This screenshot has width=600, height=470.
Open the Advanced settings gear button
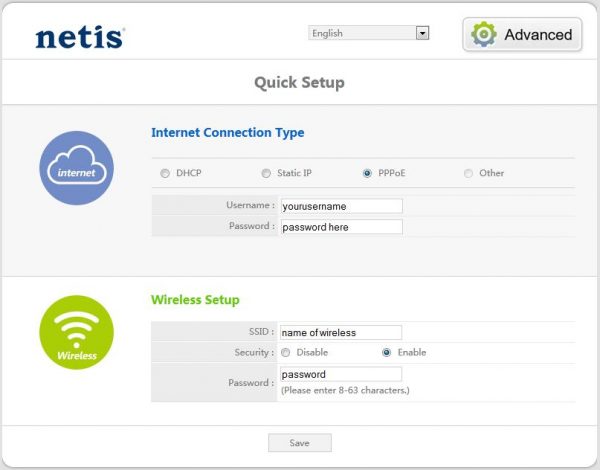[x=522, y=35]
